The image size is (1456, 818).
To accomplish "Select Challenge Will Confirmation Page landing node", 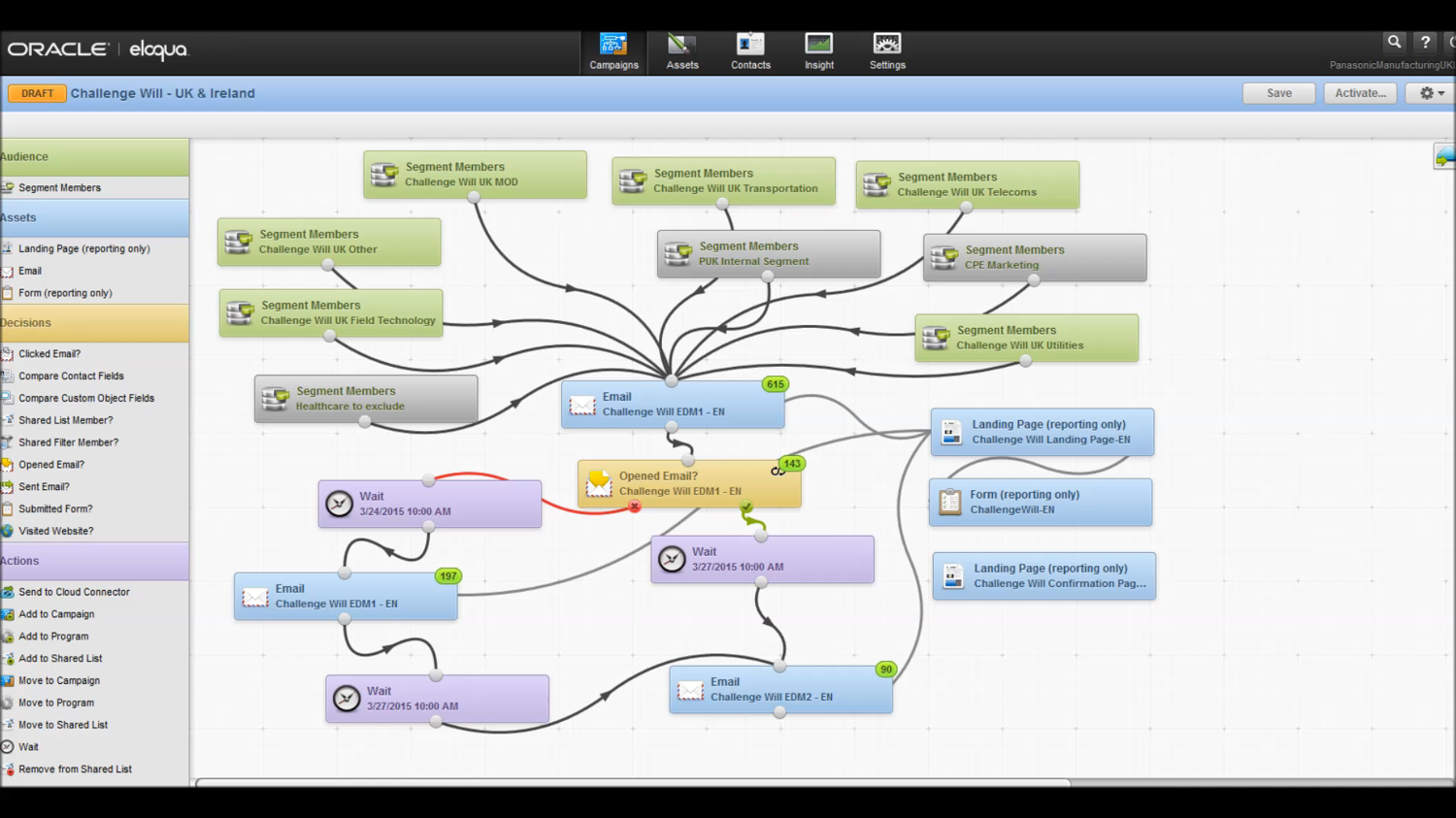I will pos(1044,575).
